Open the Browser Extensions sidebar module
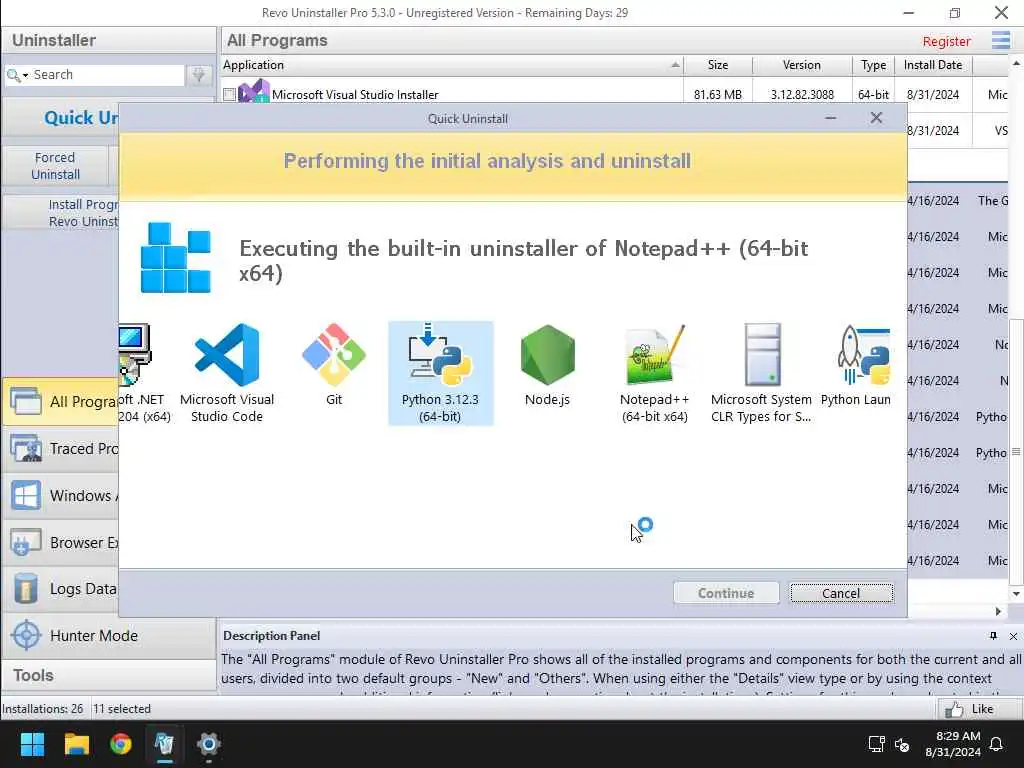The image size is (1024, 768). tap(60, 543)
